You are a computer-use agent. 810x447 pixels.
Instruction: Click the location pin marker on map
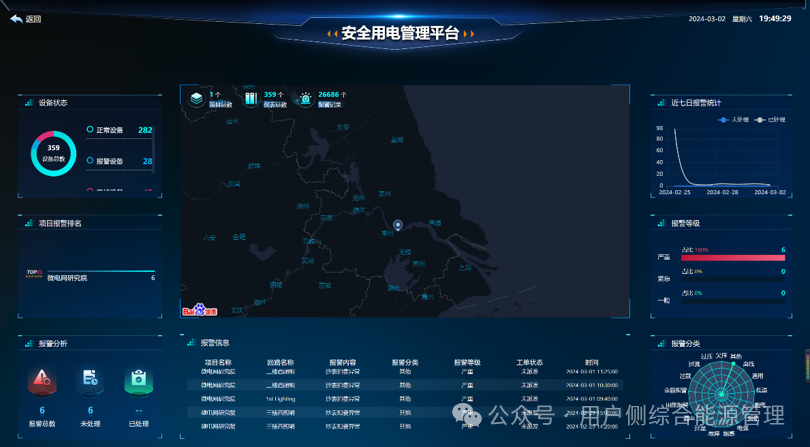pyautogui.click(x=398, y=225)
